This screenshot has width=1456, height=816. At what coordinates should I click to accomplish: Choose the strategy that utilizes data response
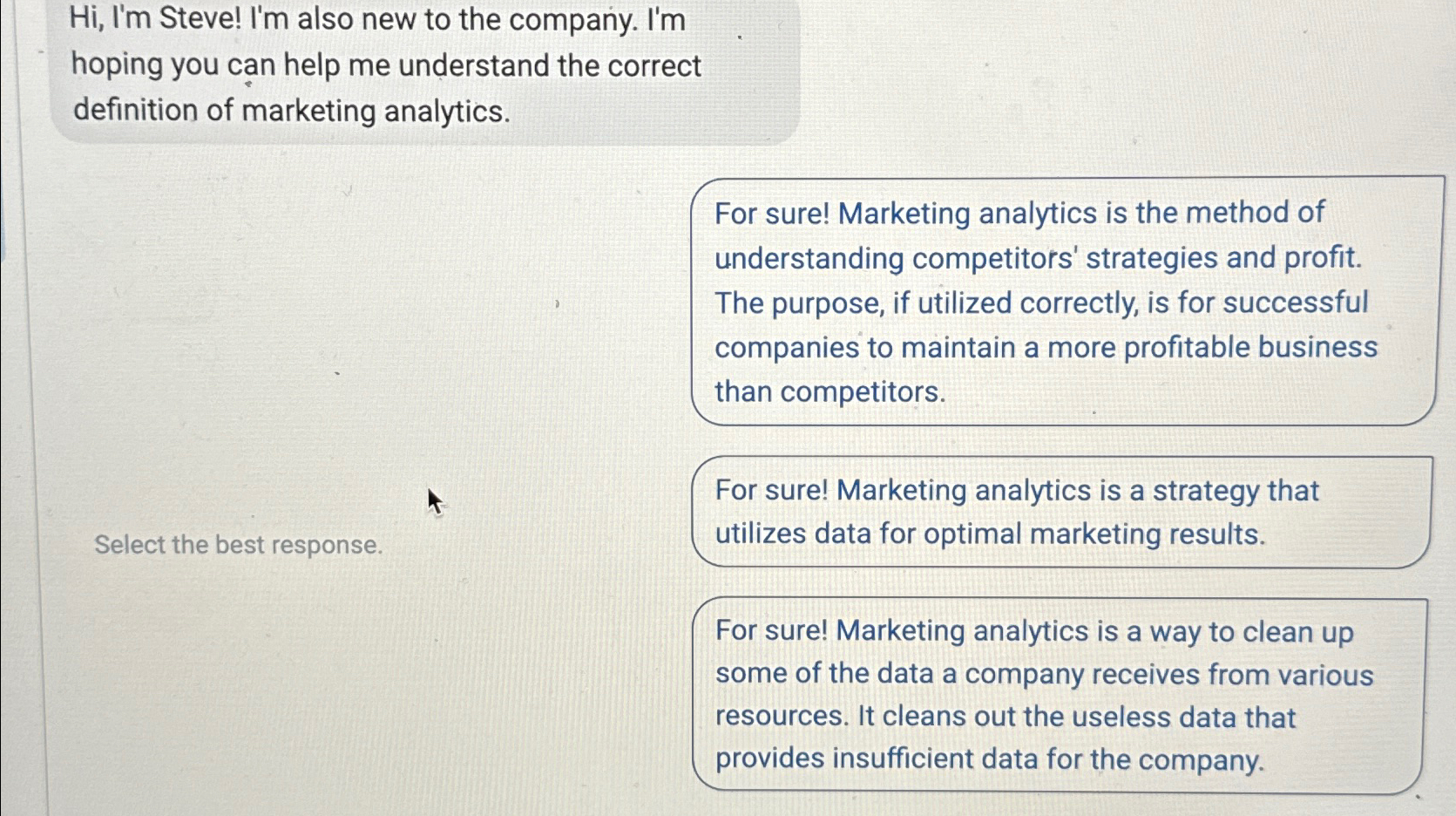[x=1061, y=512]
